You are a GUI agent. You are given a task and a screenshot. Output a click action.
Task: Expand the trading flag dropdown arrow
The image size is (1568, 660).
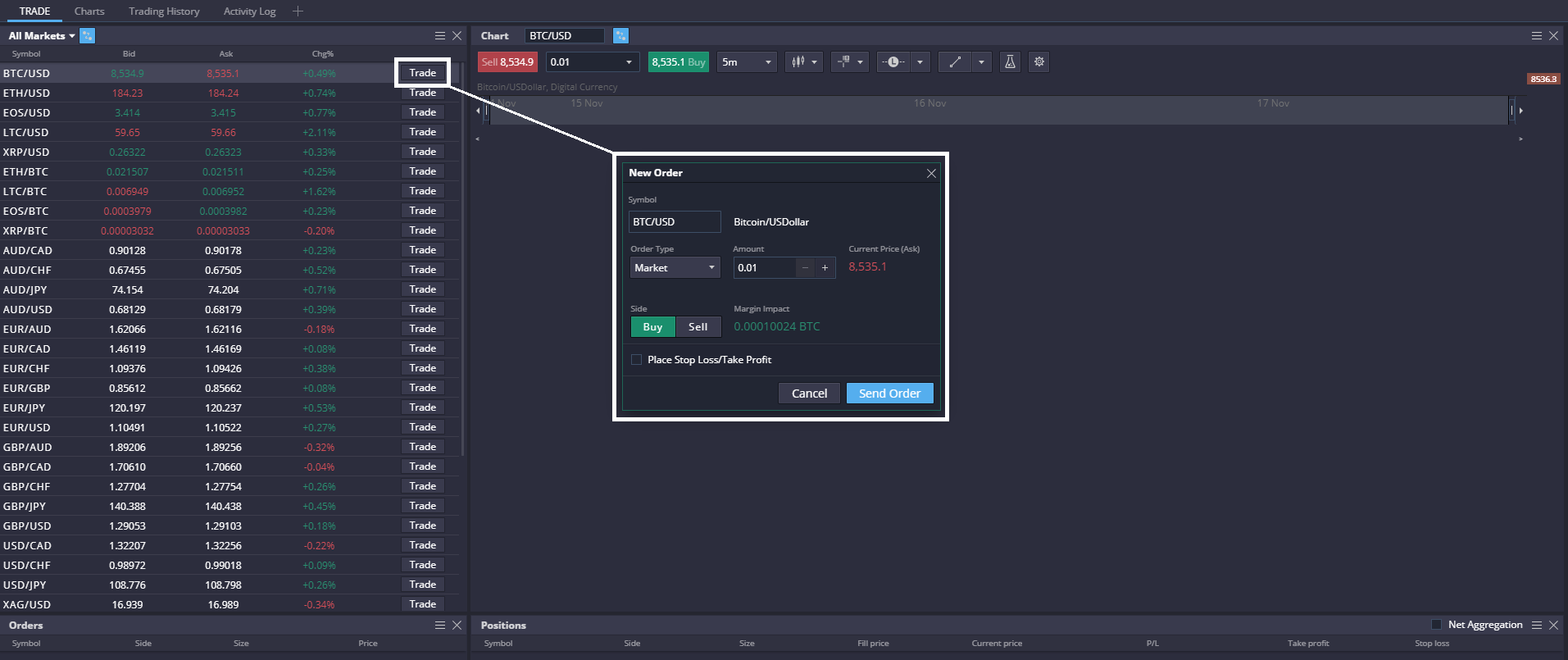(861, 62)
